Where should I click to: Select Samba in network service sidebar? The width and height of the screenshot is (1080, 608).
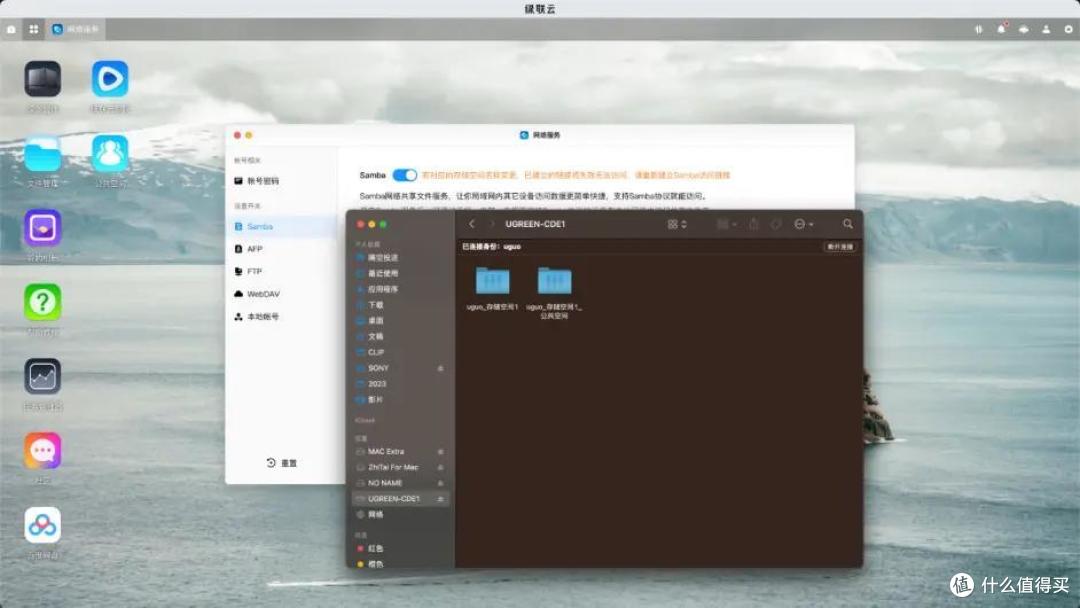(x=281, y=227)
